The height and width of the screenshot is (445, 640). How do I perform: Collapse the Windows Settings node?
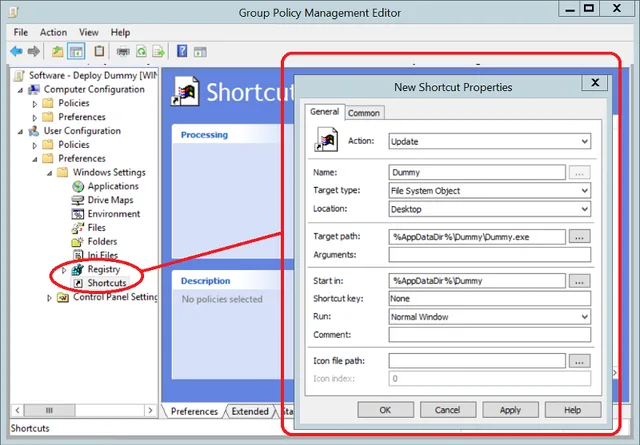[x=49, y=174]
